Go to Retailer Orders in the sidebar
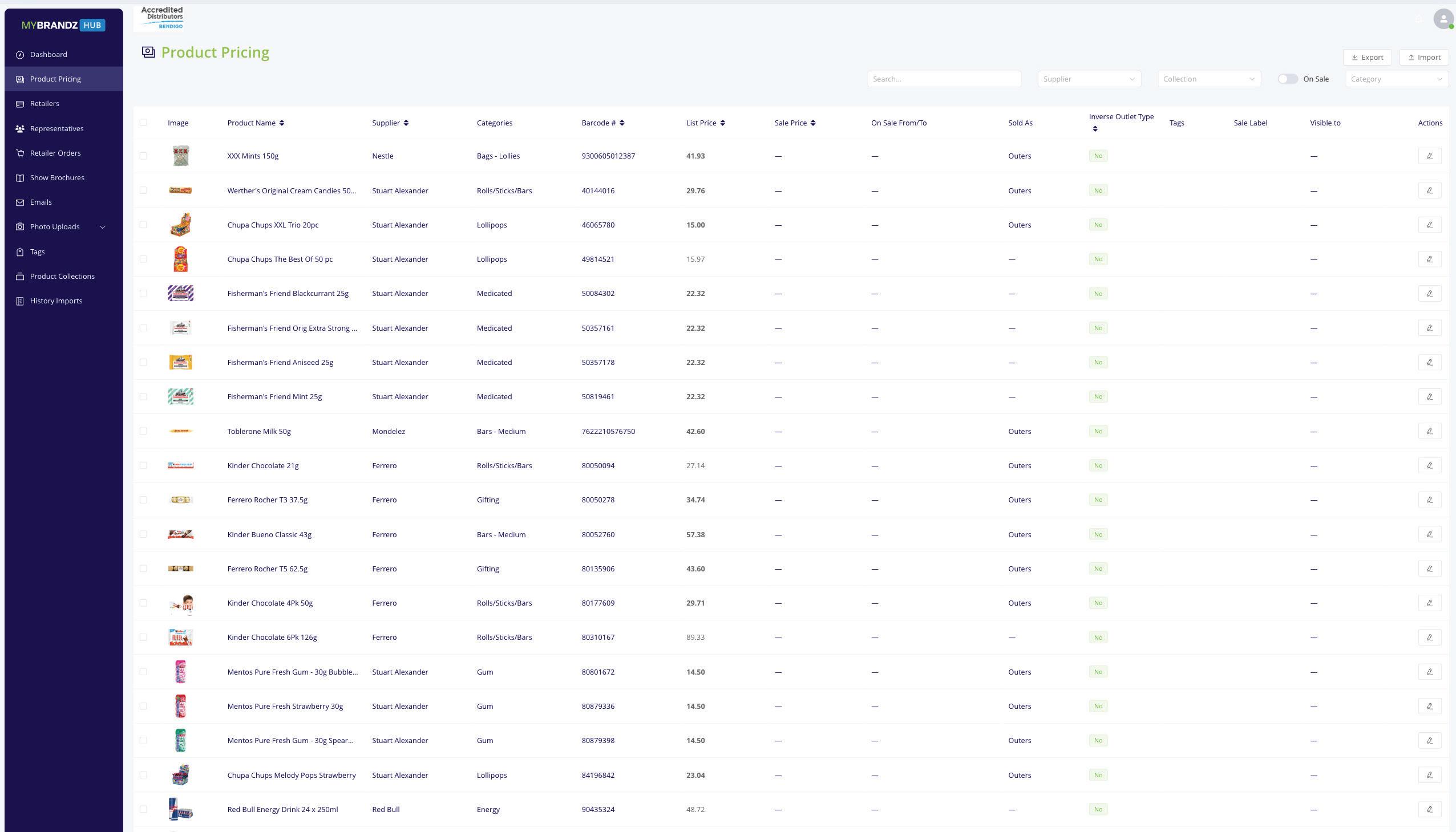Screen dimensions: 1456x832 point(55,153)
